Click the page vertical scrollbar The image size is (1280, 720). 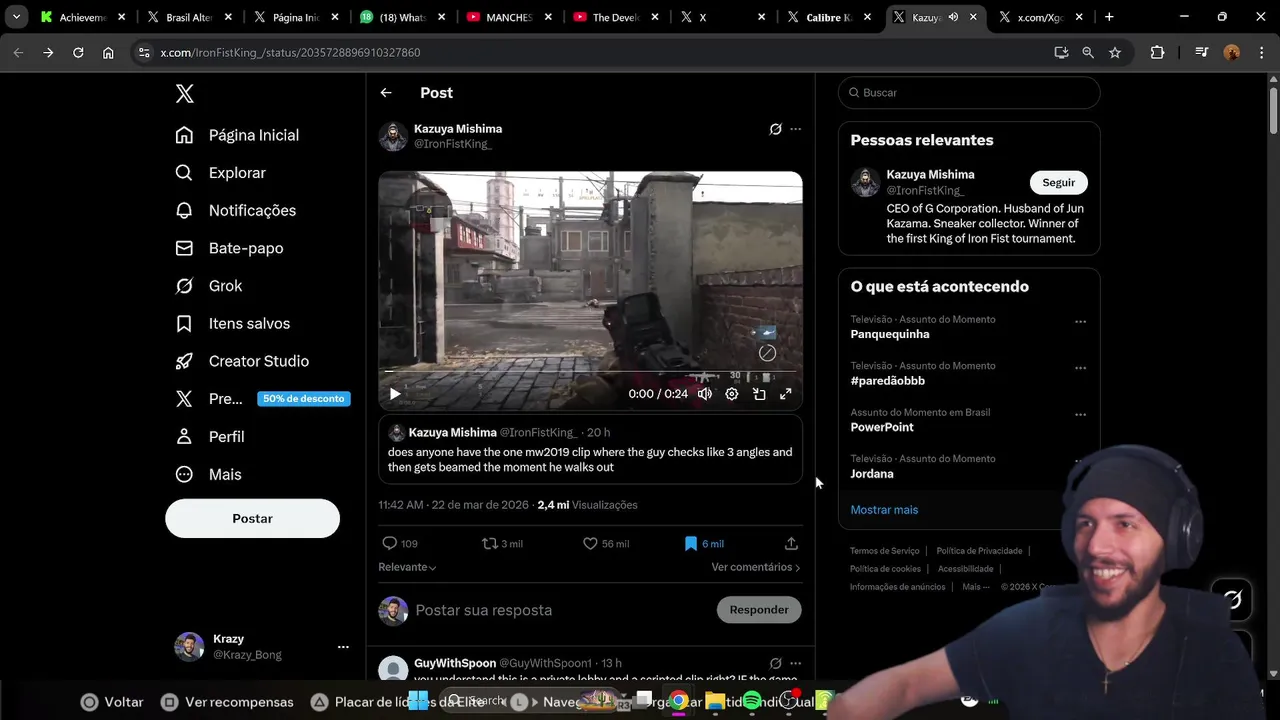click(1273, 110)
